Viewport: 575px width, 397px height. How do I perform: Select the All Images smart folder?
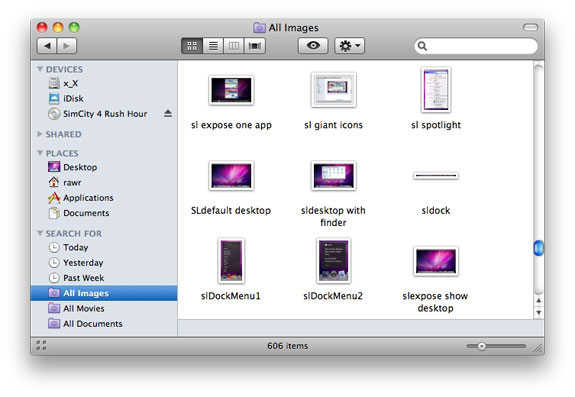pos(104,293)
